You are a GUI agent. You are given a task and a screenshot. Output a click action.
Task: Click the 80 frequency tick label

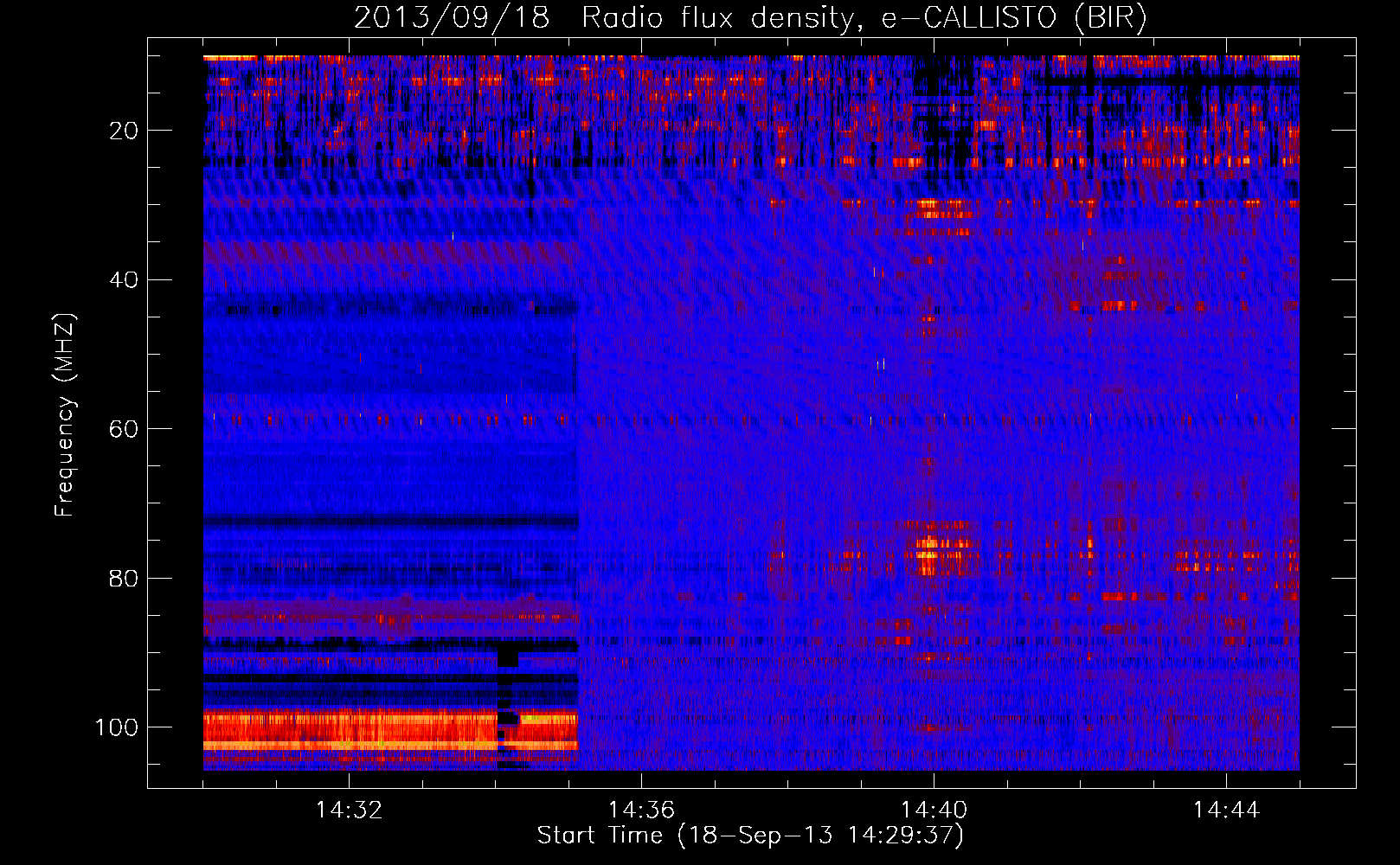(x=125, y=578)
